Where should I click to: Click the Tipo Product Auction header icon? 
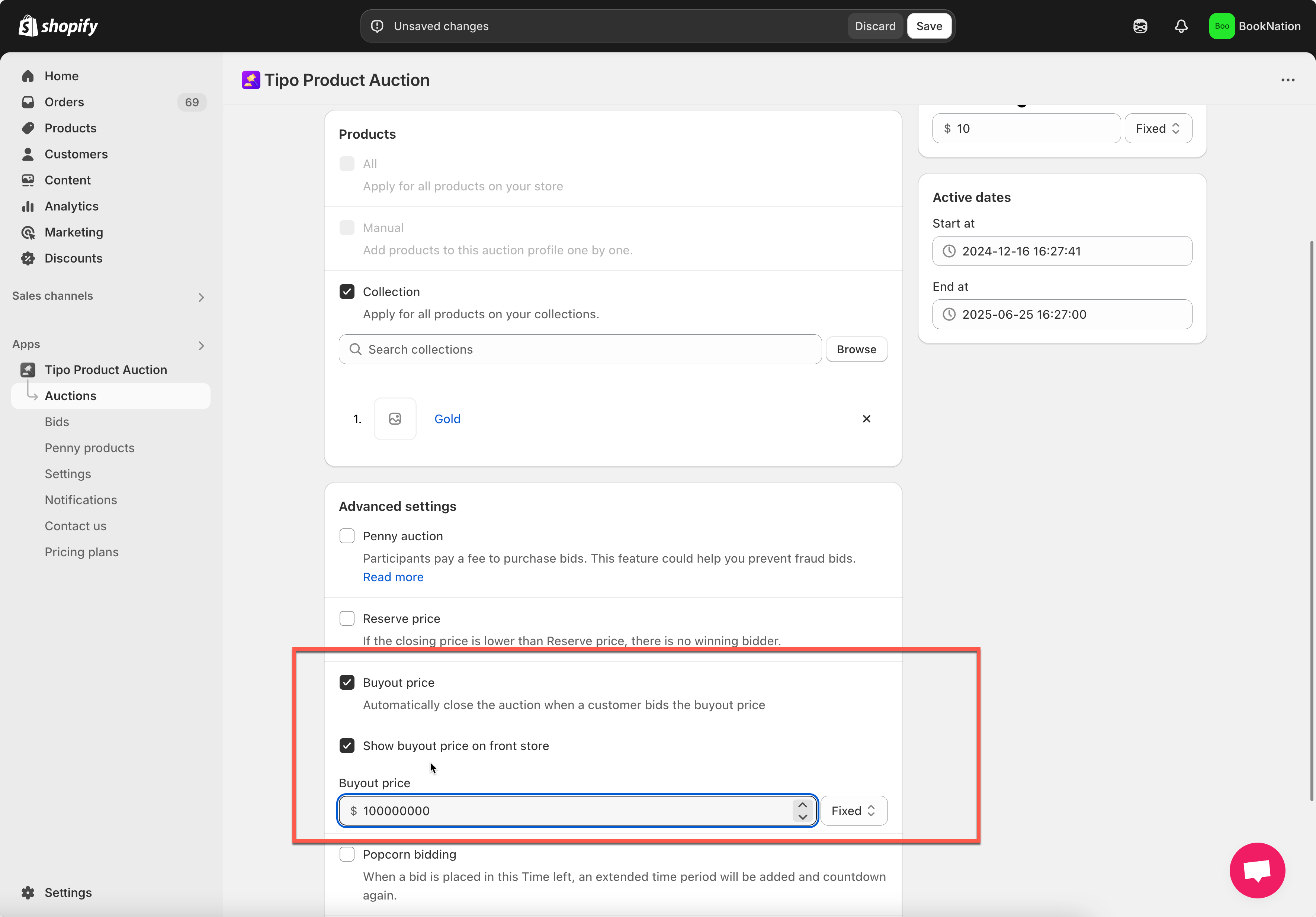click(250, 80)
